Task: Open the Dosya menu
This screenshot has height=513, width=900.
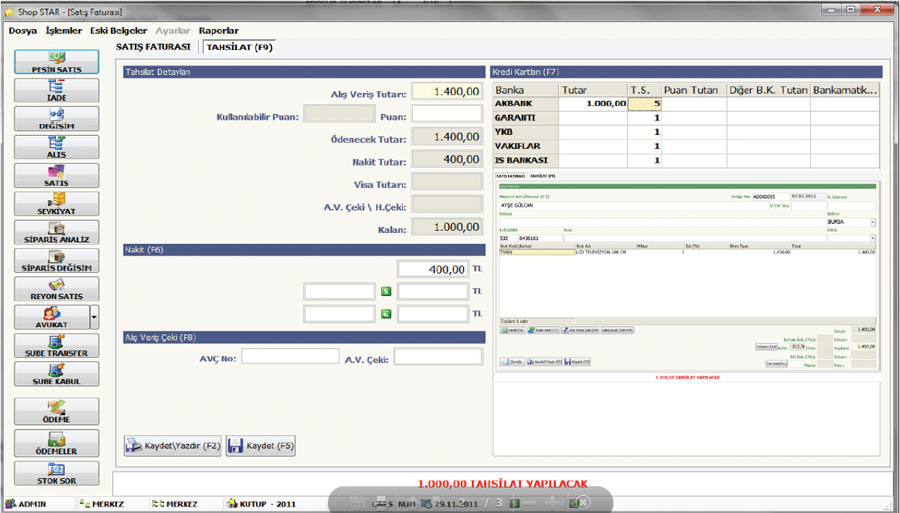Action: pyautogui.click(x=23, y=31)
